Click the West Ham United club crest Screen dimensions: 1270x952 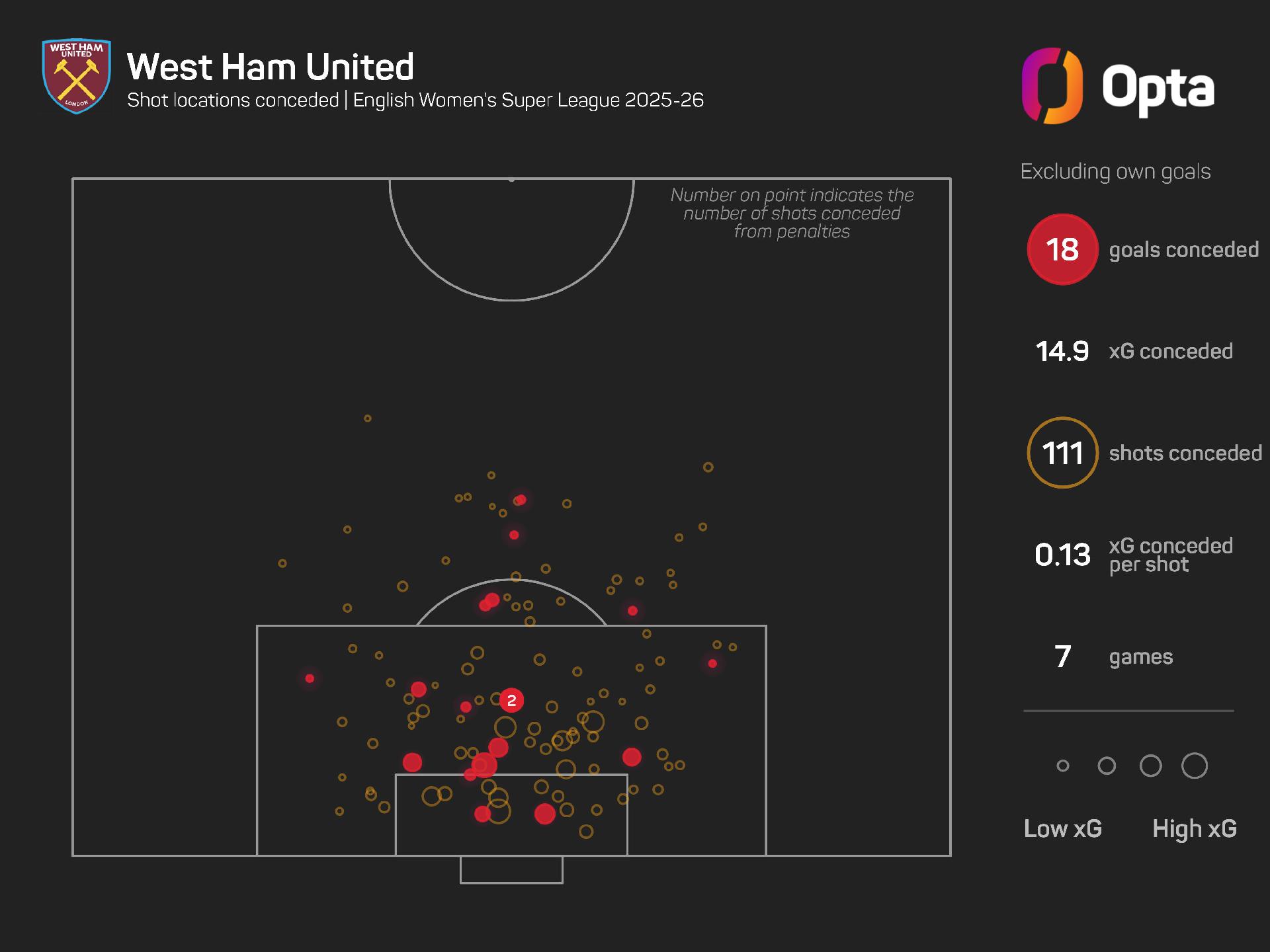point(76,76)
